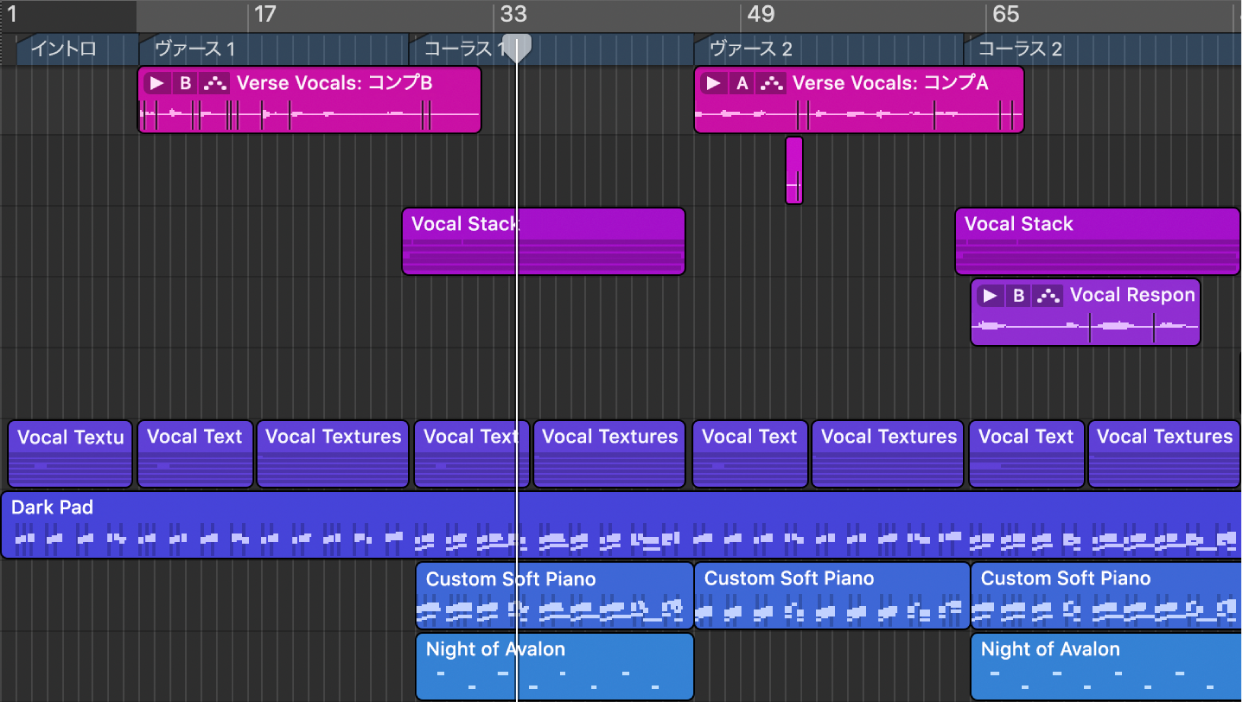This screenshot has width=1242, height=702.
Task: Select the first Night of Avalon region
Action: [554, 666]
